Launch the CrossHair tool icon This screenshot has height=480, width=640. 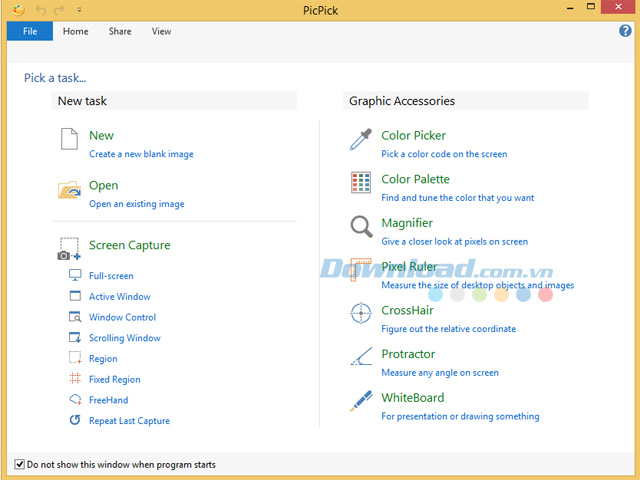pos(360,314)
